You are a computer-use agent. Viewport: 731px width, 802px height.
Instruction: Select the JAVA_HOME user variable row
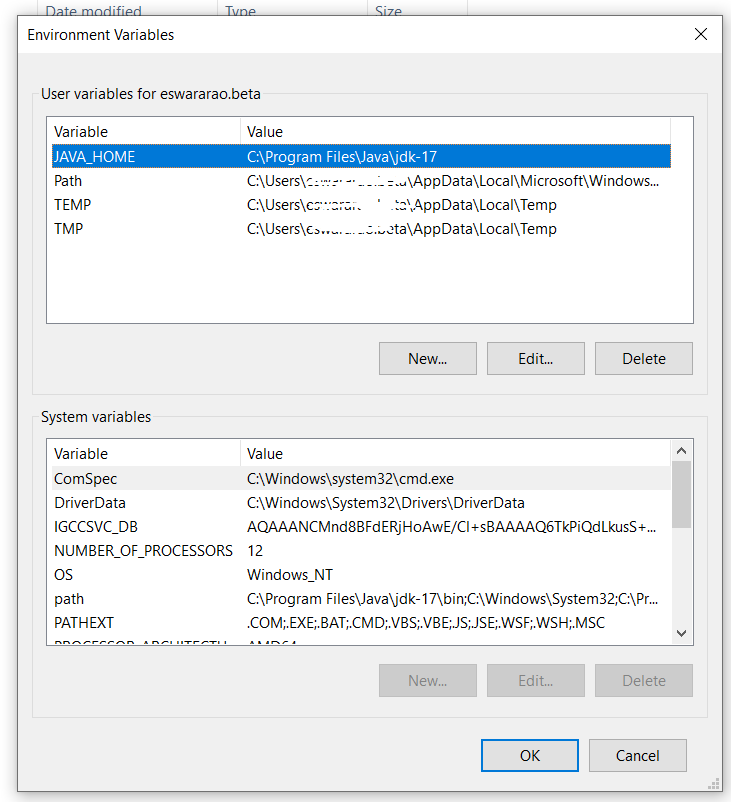point(95,157)
